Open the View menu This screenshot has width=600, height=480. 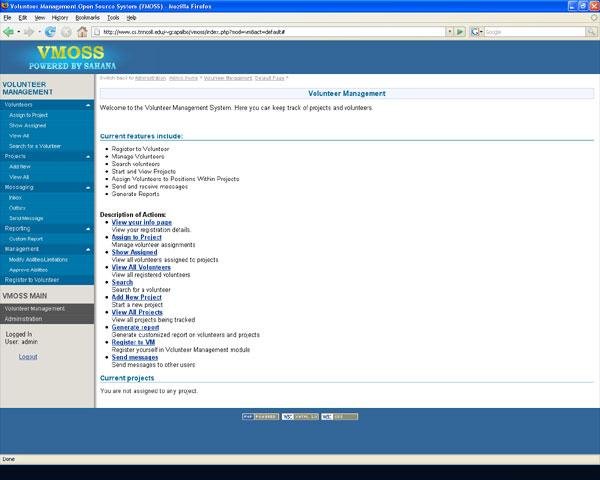[40, 18]
